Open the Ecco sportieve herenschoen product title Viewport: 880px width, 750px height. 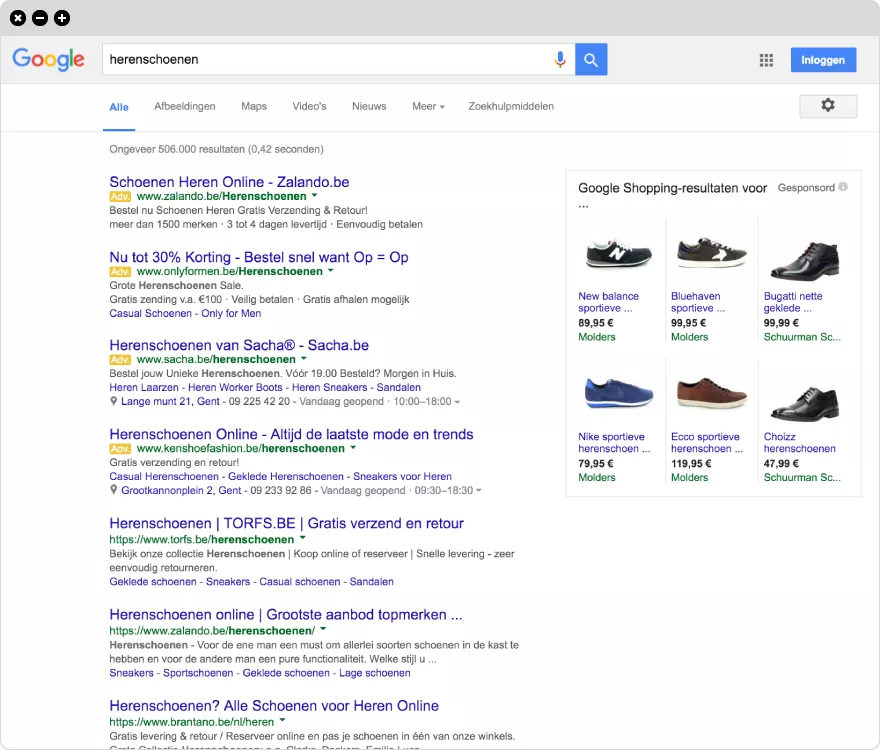click(707, 442)
